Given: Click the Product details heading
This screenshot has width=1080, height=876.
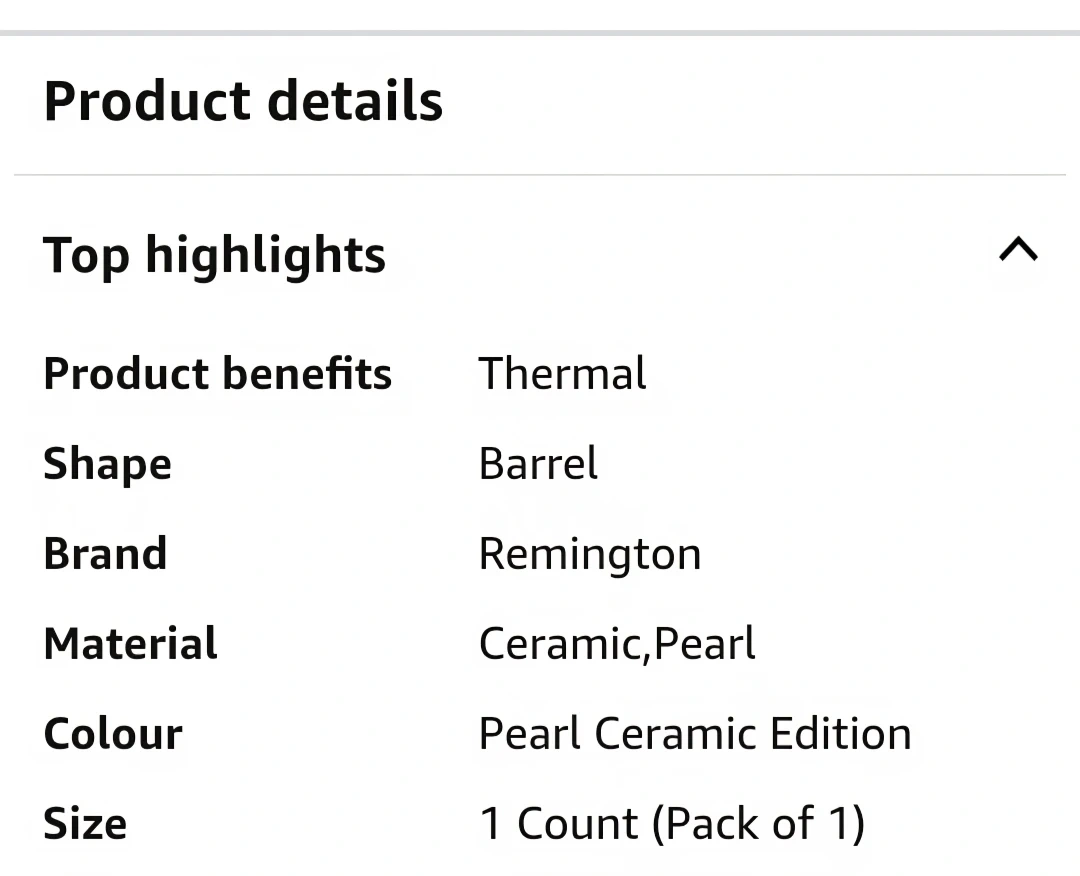Looking at the screenshot, I should [243, 101].
